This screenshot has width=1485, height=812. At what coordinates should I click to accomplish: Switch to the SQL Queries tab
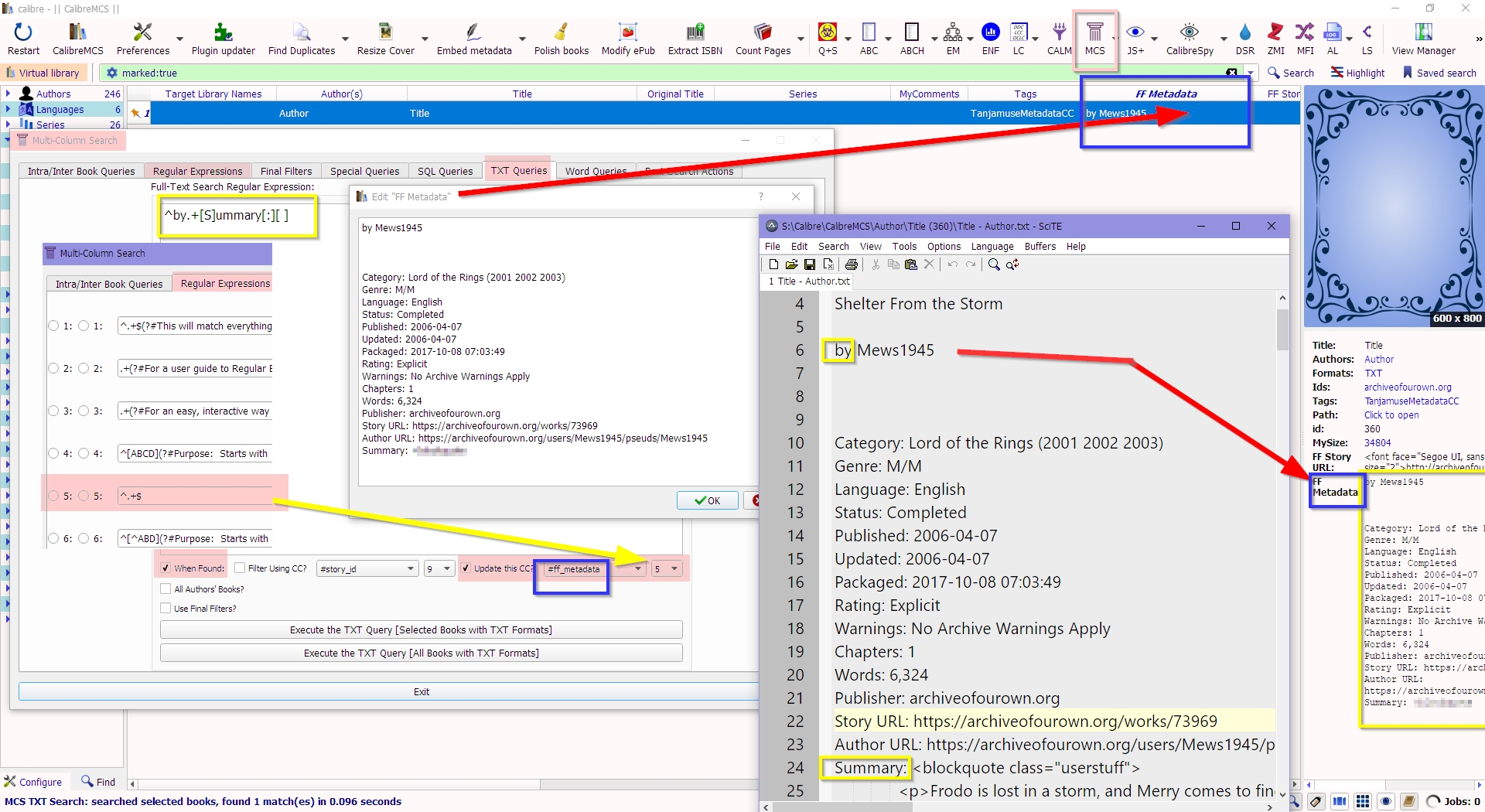445,171
